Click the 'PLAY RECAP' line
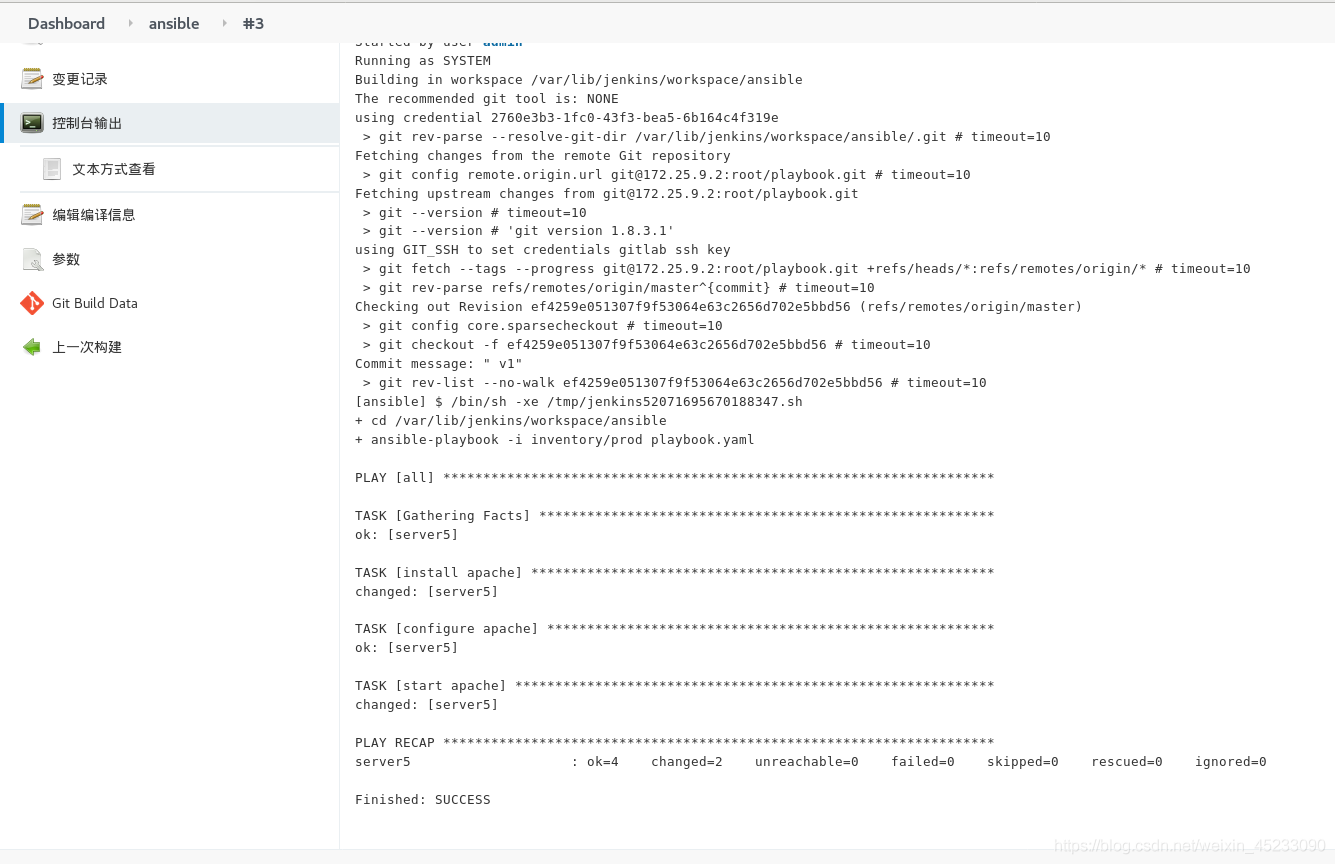Screen dimensions: 1335x864 (674, 743)
